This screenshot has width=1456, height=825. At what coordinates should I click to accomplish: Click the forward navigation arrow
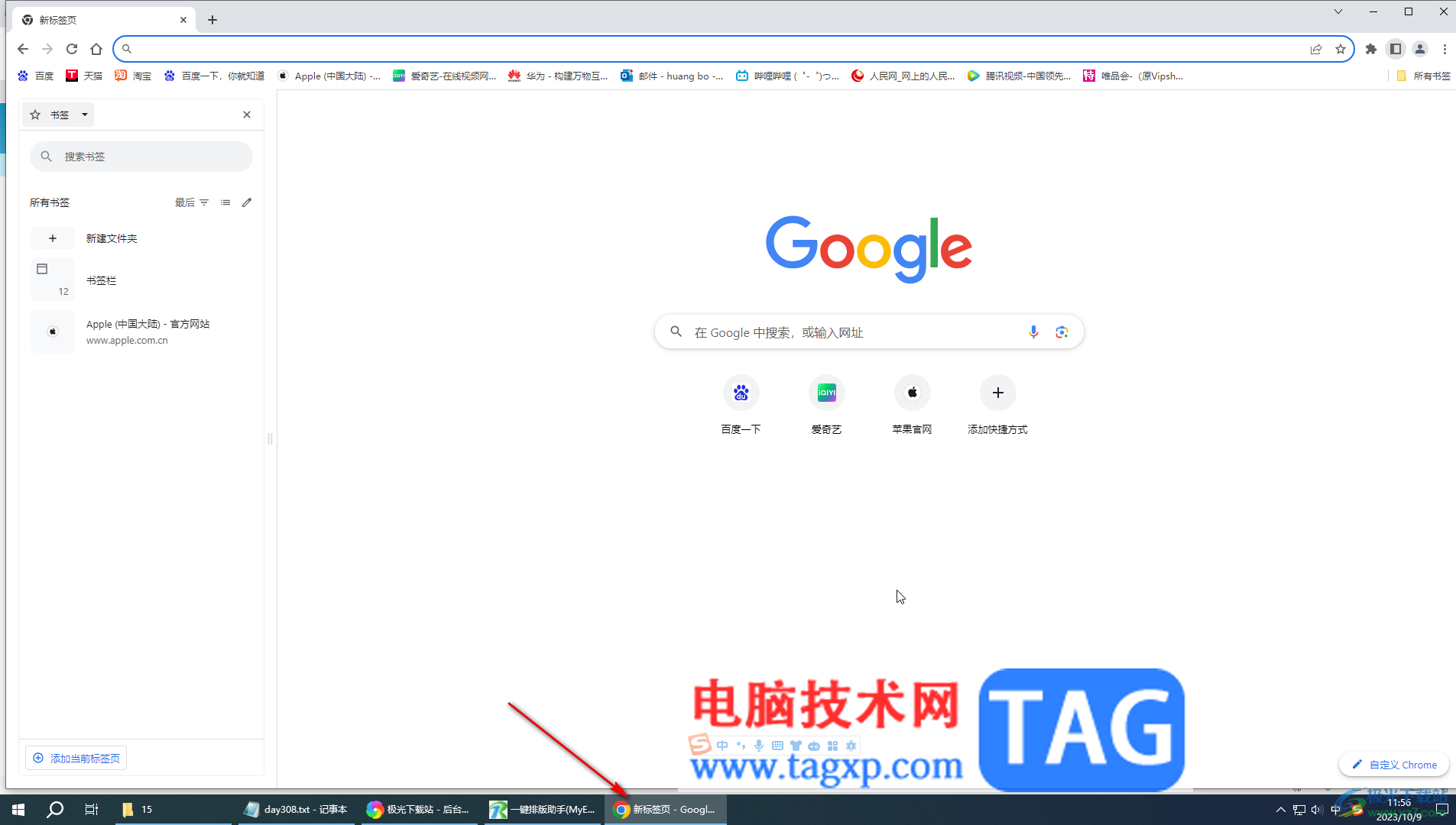[x=47, y=49]
